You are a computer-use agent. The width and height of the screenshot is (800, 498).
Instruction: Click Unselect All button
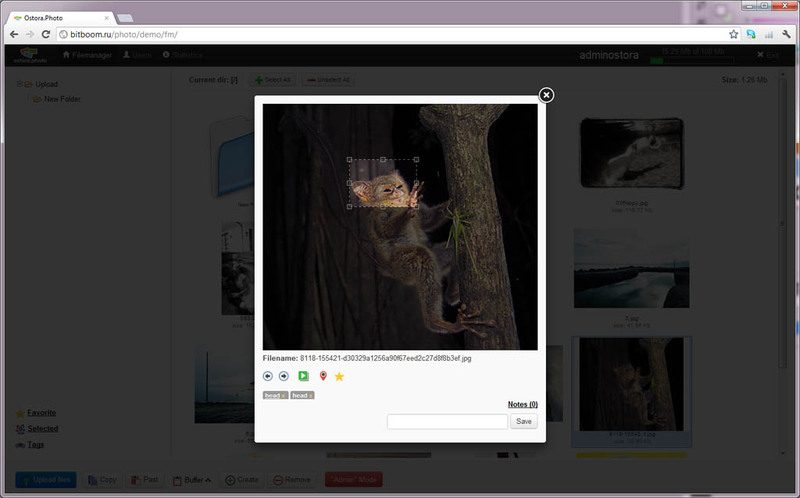(x=328, y=80)
